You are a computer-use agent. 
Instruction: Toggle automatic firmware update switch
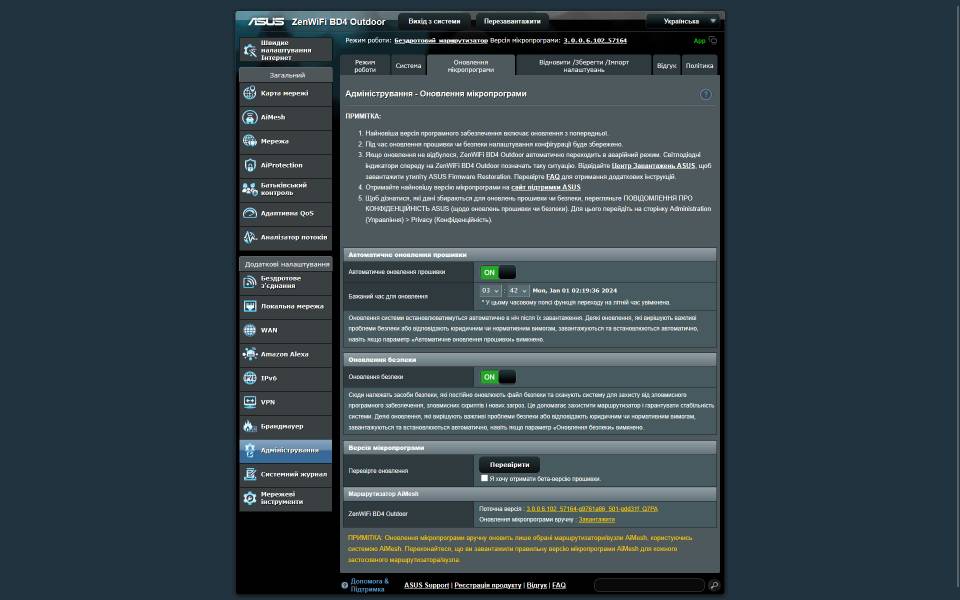497,272
